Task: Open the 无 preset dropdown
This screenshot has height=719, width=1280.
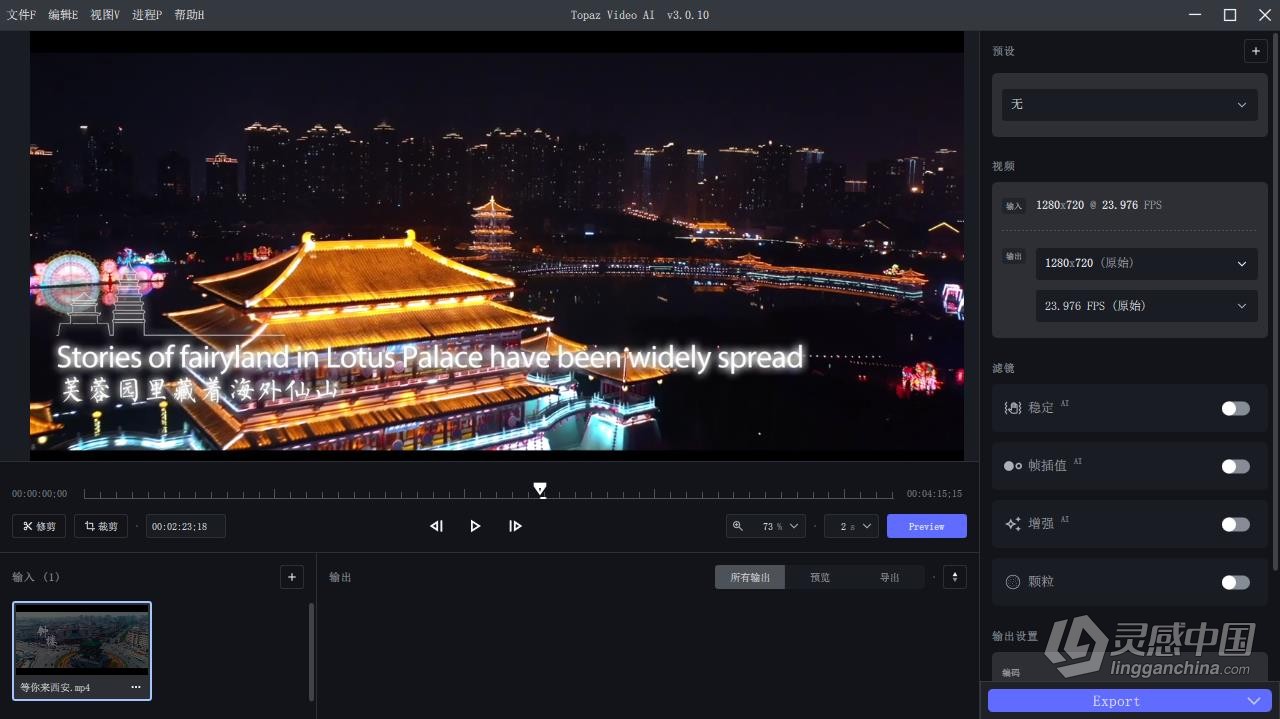Action: tap(1128, 104)
